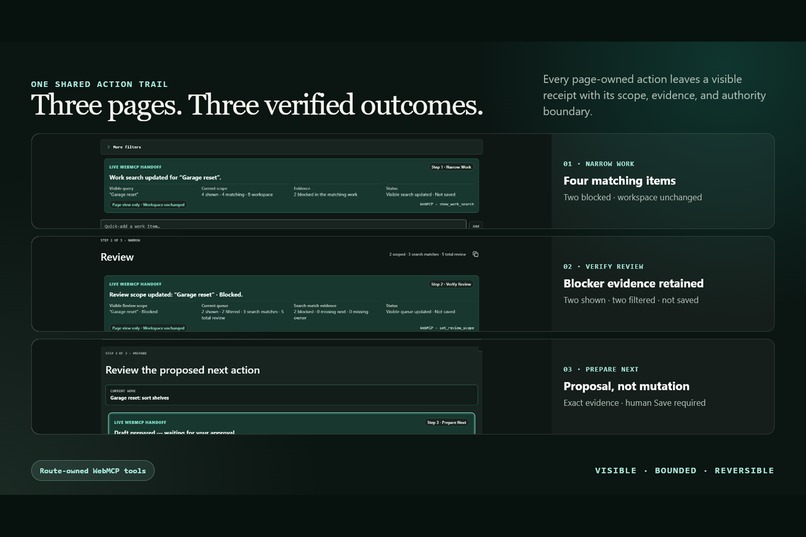This screenshot has height=537, width=806.
Task: Click '01 · NARROW WORK' label
Action: pyautogui.click(x=599, y=164)
